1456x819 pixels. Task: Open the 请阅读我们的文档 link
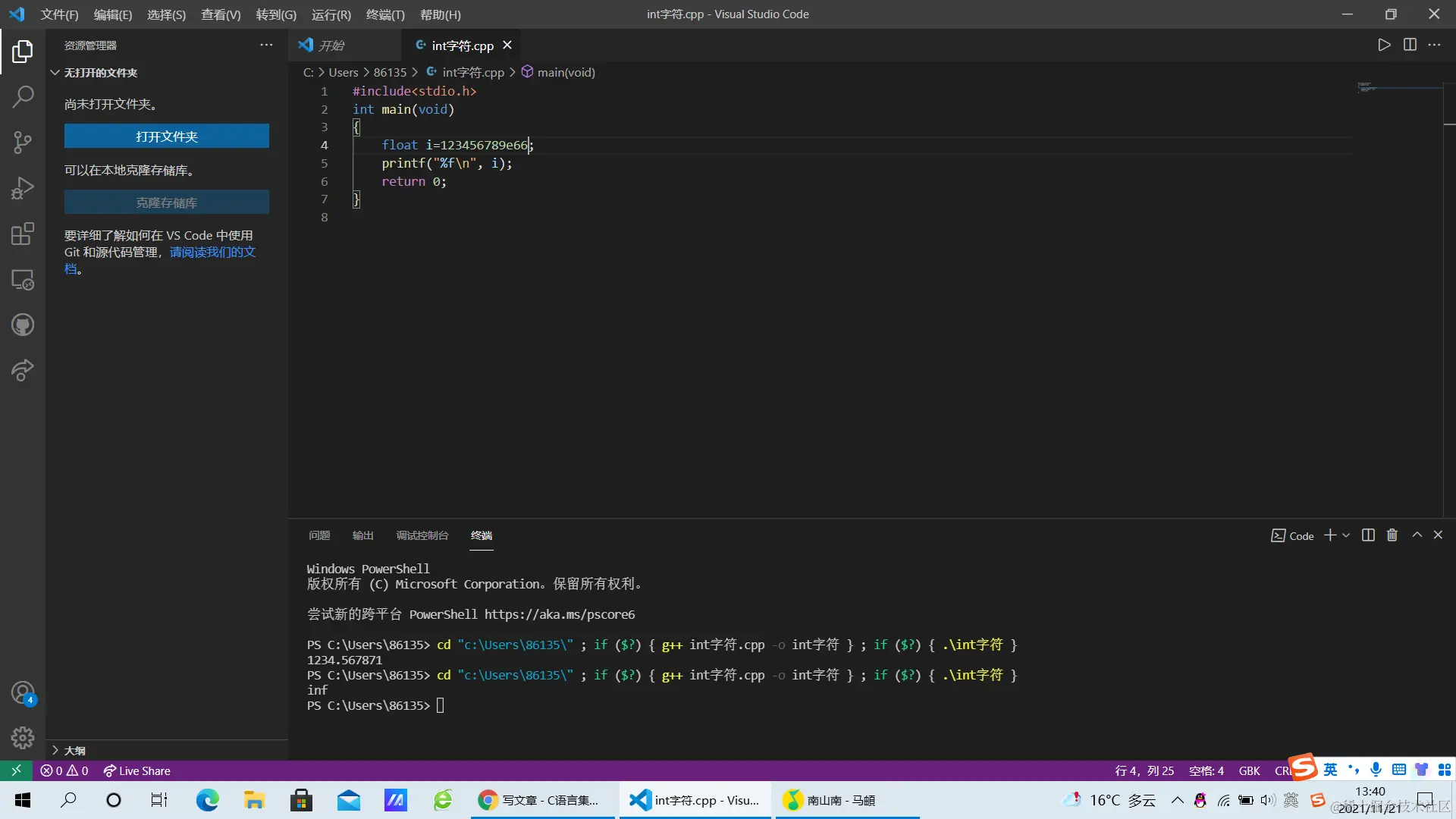coord(212,252)
